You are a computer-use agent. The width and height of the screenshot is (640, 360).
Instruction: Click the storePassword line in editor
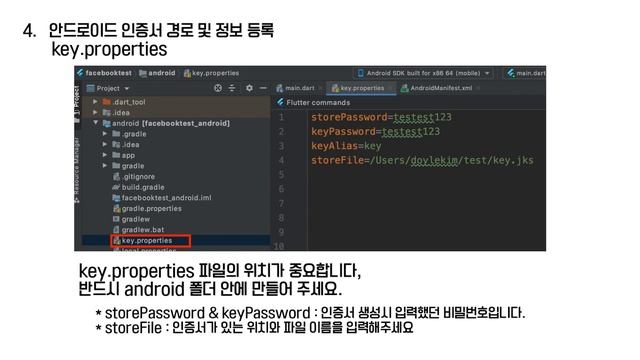pyautogui.click(x=381, y=117)
